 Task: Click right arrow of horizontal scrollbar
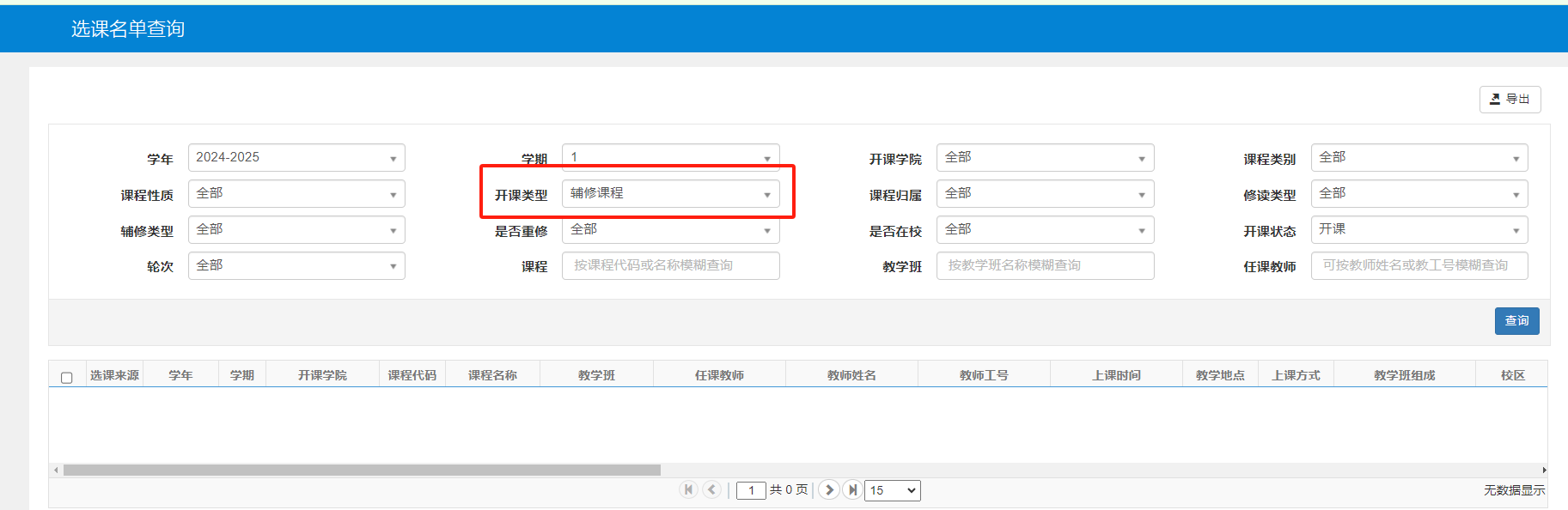pyautogui.click(x=1544, y=470)
